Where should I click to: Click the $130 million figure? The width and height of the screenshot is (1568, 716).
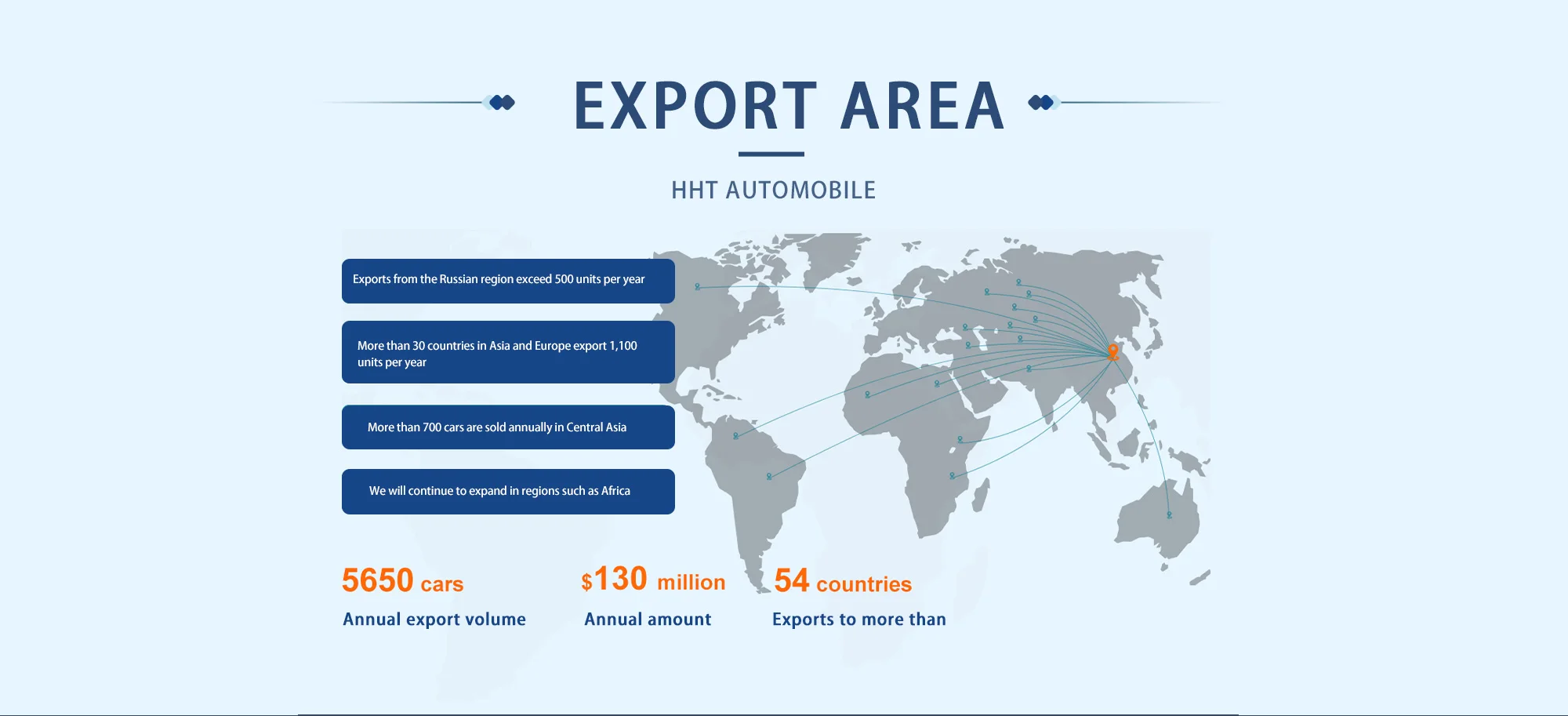[653, 580]
